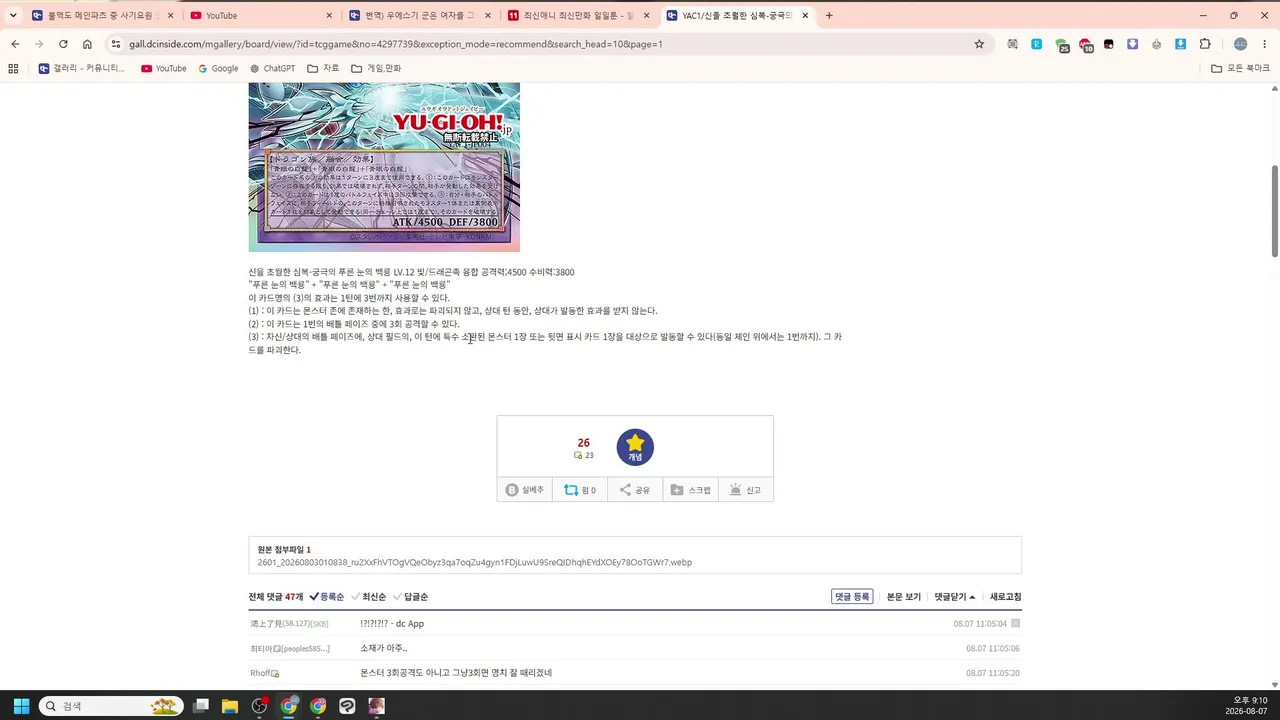Click the 댓글 등록 button
Screen dimensions: 1280x720
tap(852, 597)
